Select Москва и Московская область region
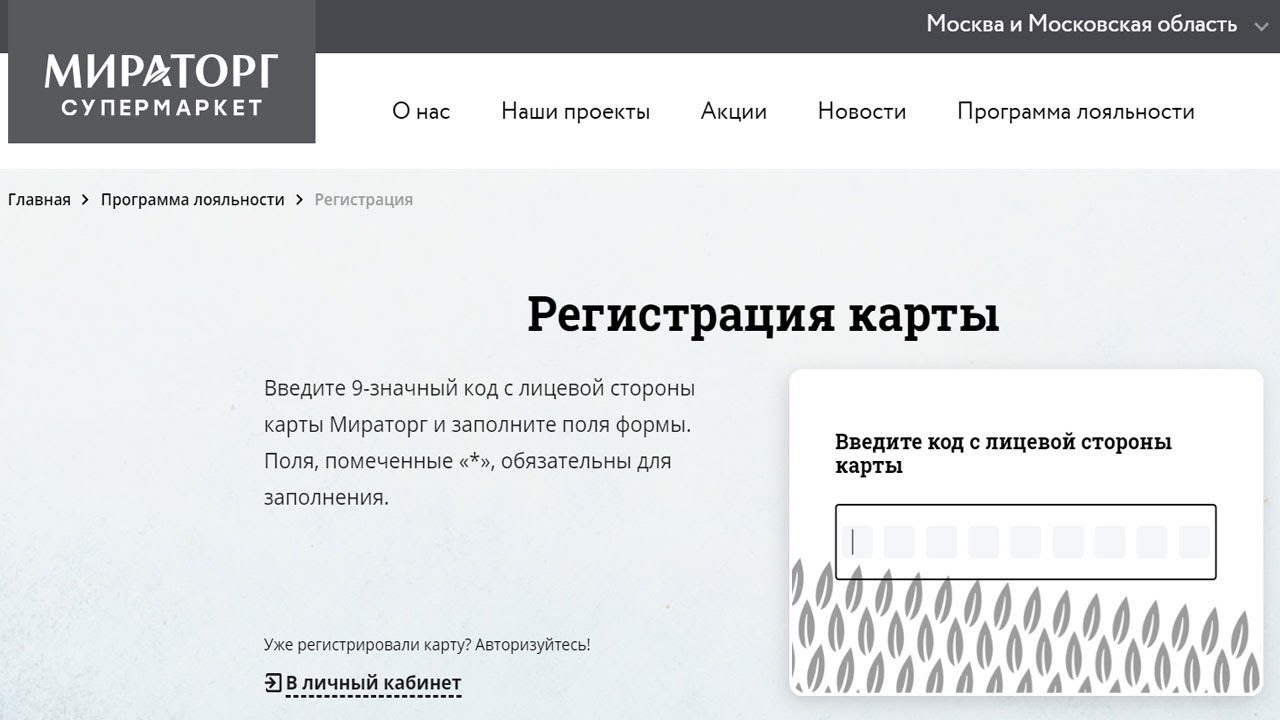The width and height of the screenshot is (1280, 720). 1081,24
